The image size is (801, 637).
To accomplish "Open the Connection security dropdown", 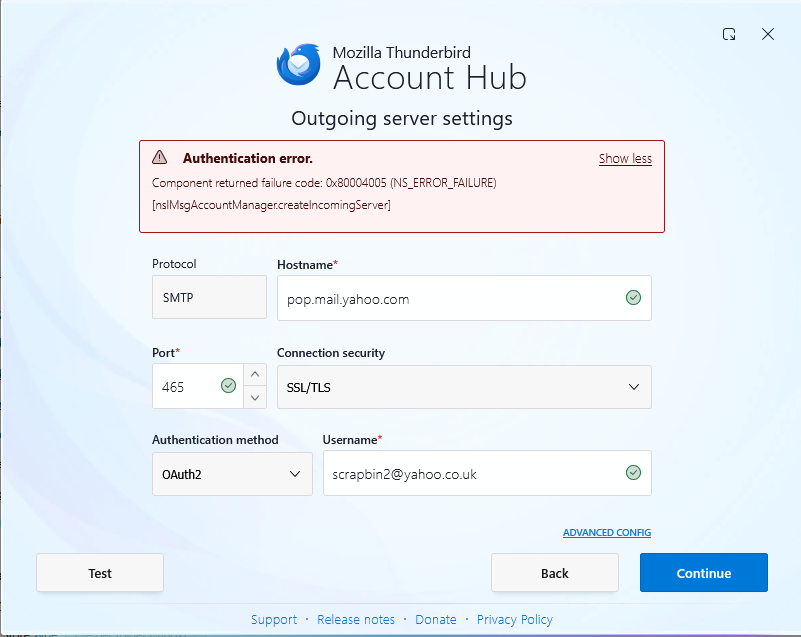I will pyautogui.click(x=464, y=387).
